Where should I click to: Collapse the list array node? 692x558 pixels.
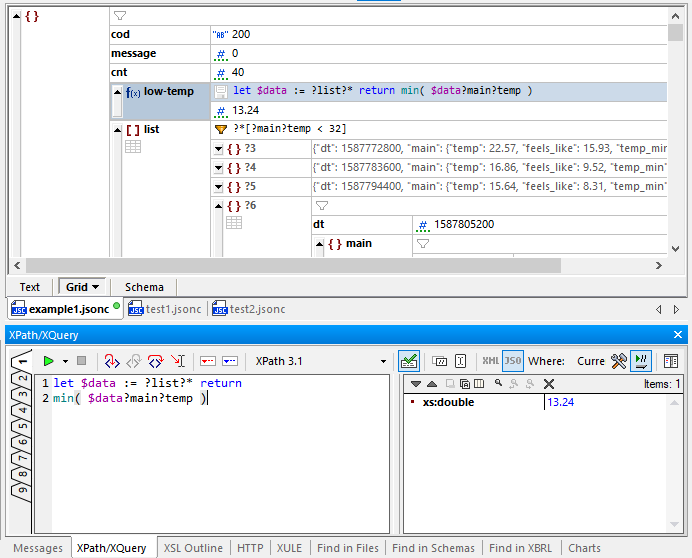pos(117,129)
